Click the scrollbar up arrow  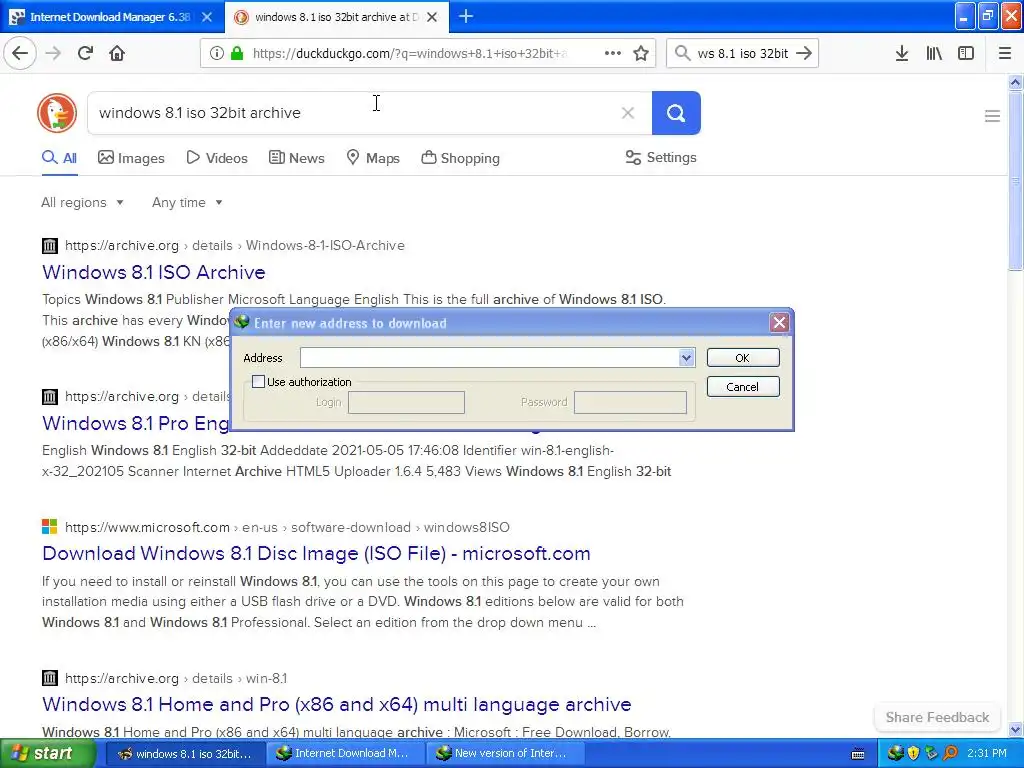1015,82
